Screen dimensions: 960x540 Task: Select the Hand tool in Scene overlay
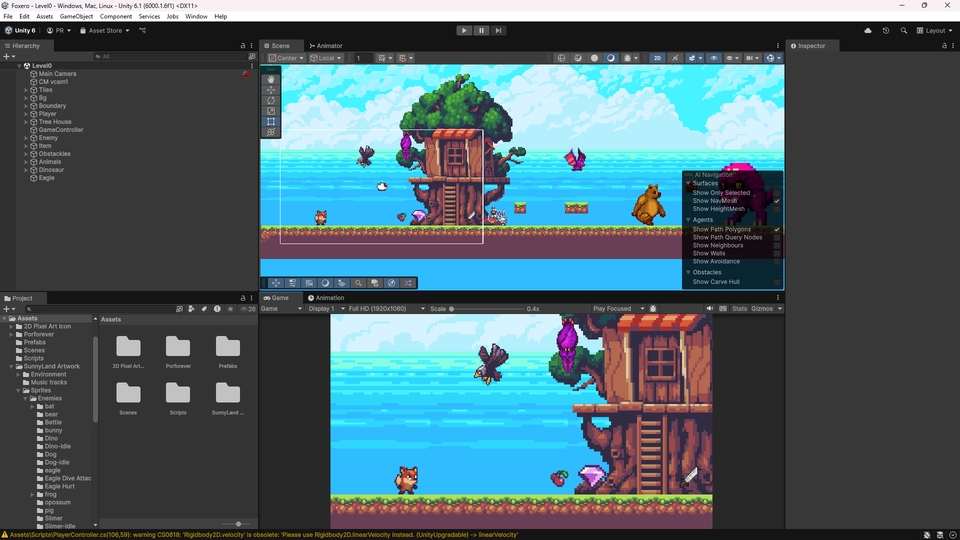(270, 79)
